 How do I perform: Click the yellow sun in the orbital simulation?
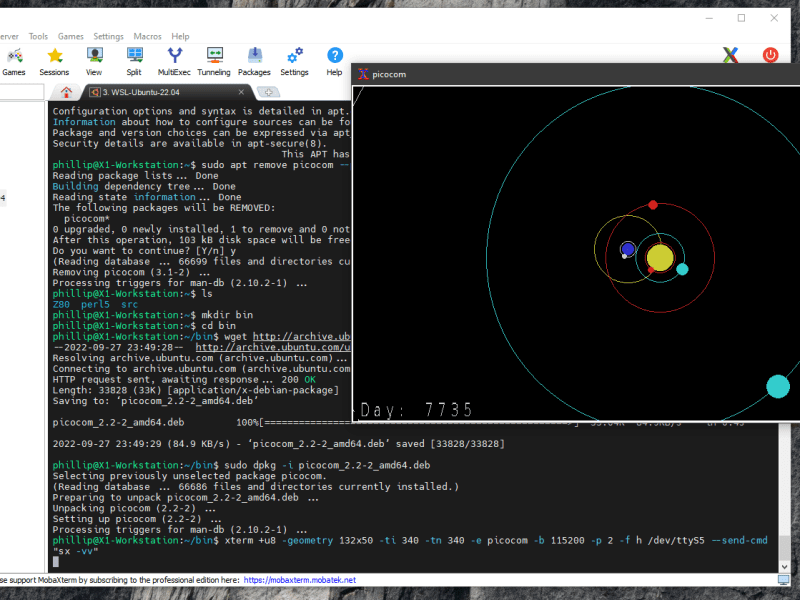coord(660,258)
